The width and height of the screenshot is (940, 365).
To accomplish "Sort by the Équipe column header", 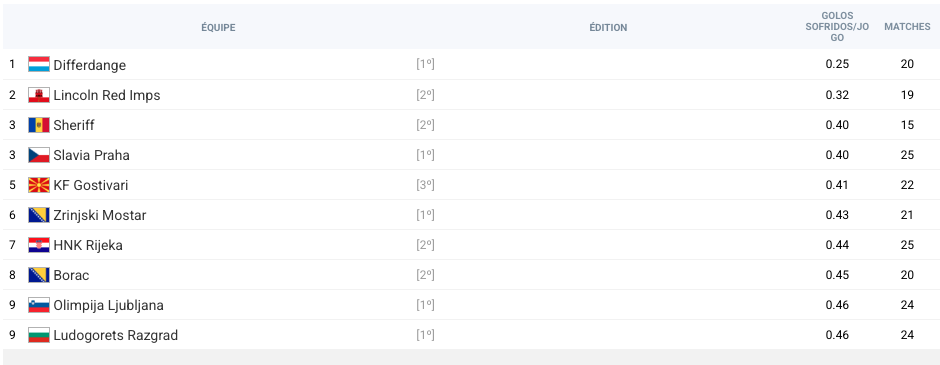I will [x=218, y=28].
